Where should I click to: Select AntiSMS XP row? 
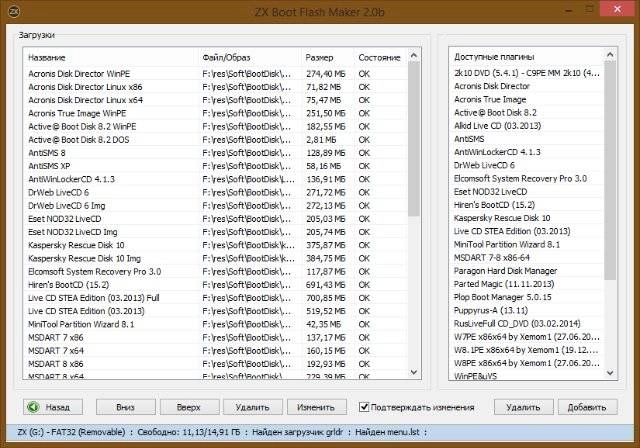[x=216, y=166]
